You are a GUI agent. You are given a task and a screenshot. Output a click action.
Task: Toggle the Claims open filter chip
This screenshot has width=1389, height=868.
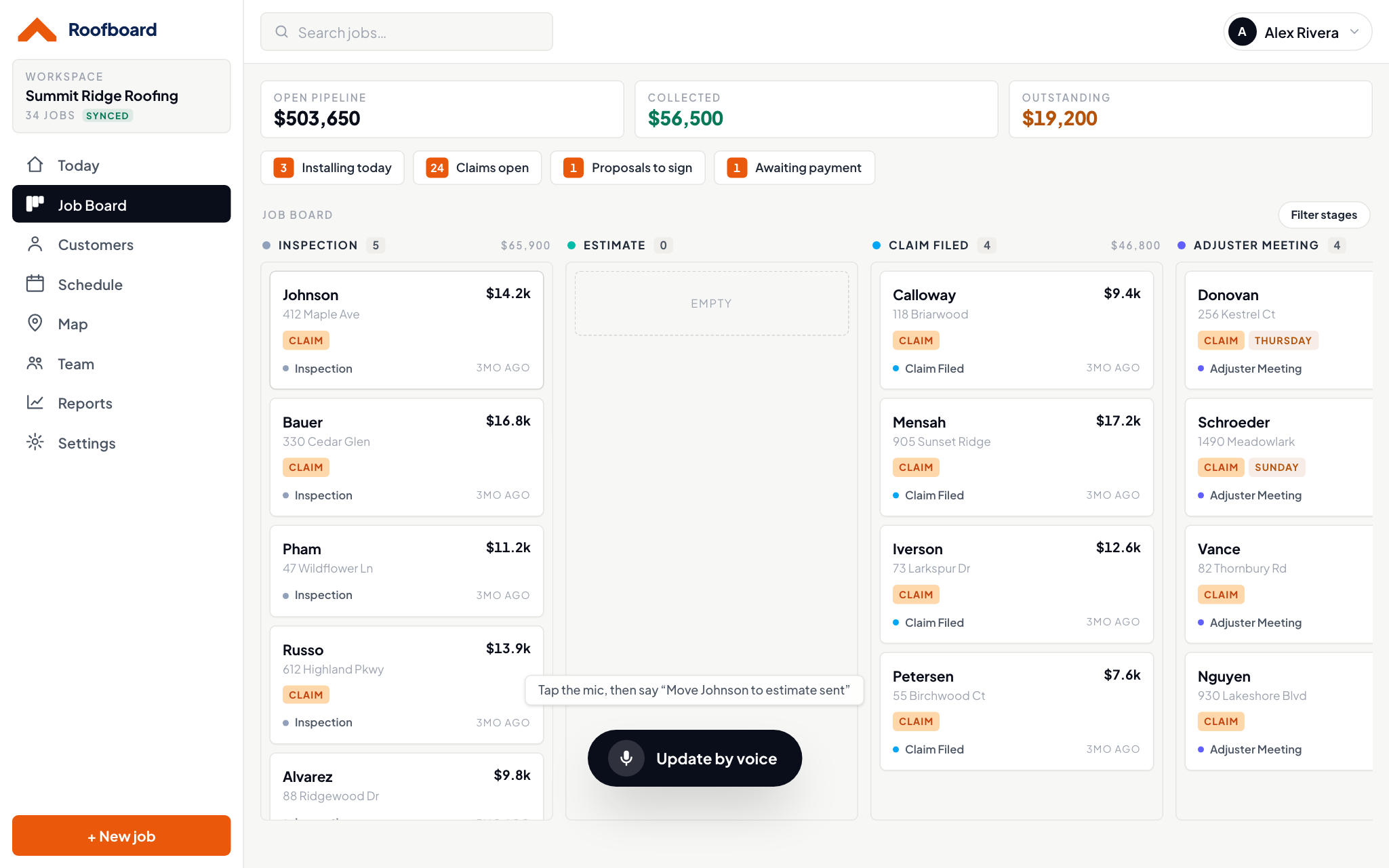[x=477, y=167]
